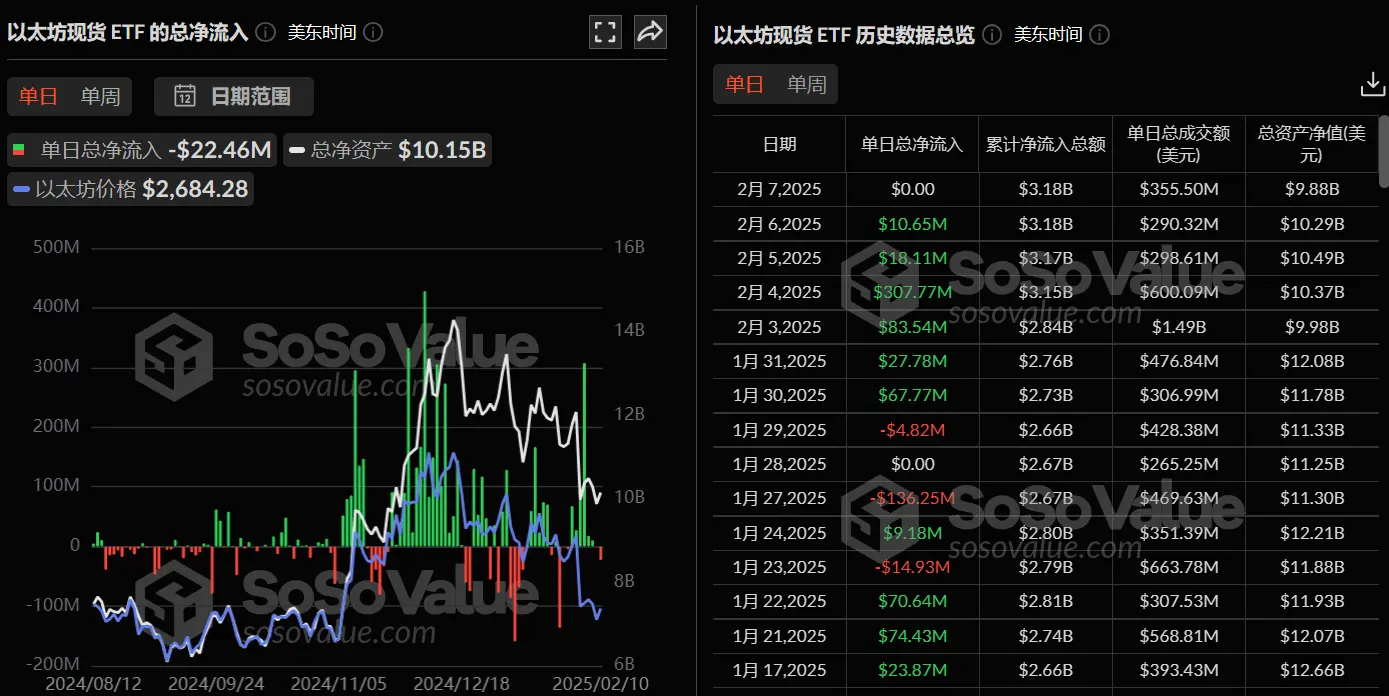Click the $23.87M net inflow value
The width and height of the screenshot is (1389, 696).
tap(912, 670)
